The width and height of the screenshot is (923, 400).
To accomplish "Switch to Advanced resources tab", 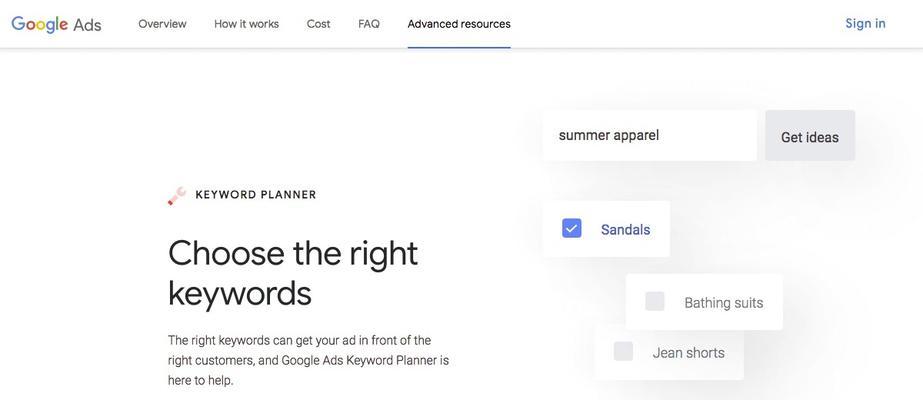I will tap(459, 24).
